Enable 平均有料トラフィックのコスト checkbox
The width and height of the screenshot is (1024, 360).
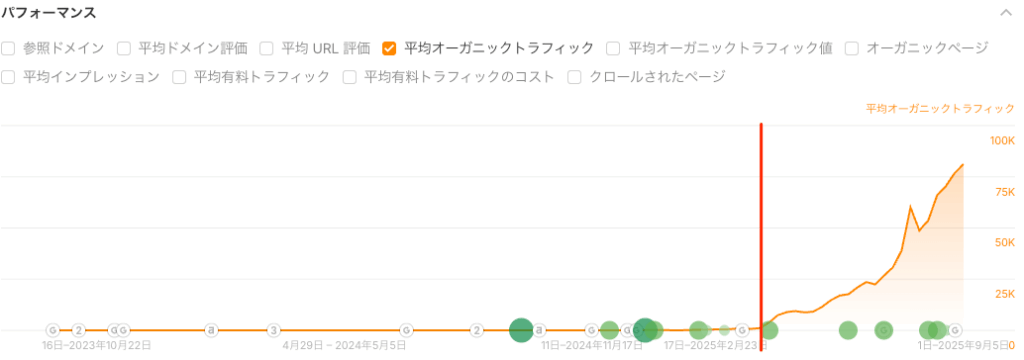tap(349, 77)
